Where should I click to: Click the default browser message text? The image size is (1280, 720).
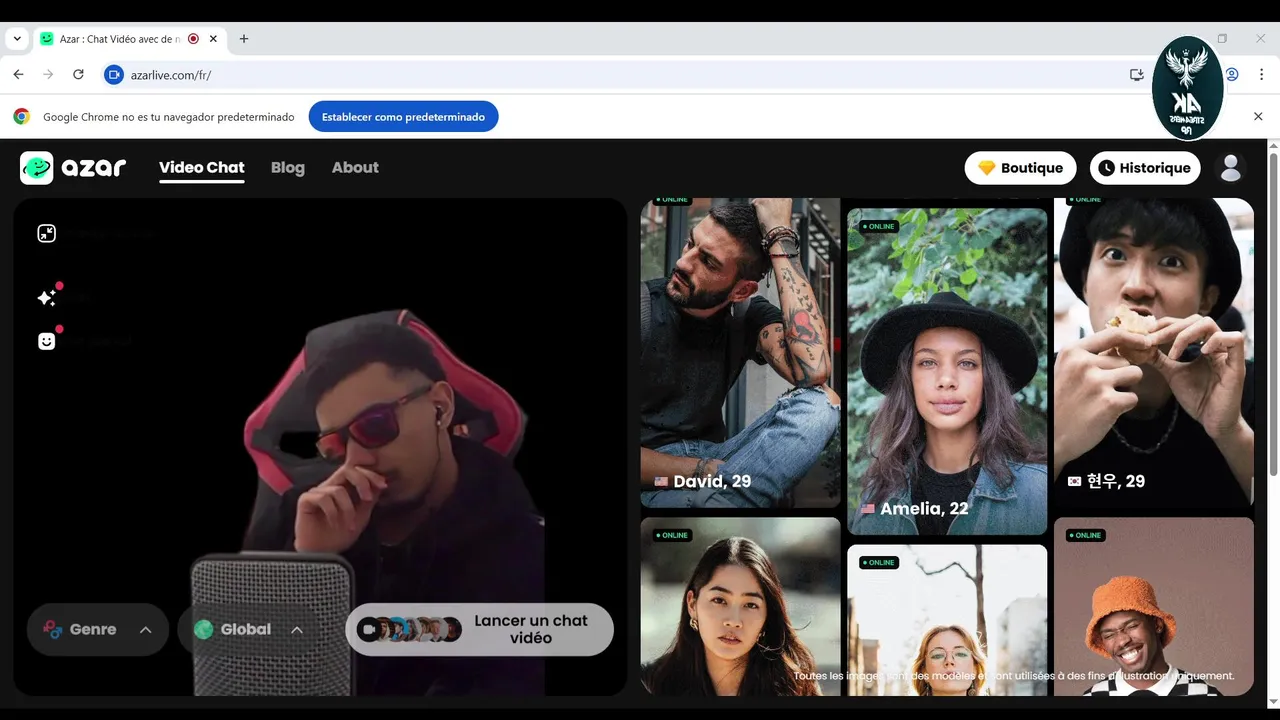[x=169, y=117]
